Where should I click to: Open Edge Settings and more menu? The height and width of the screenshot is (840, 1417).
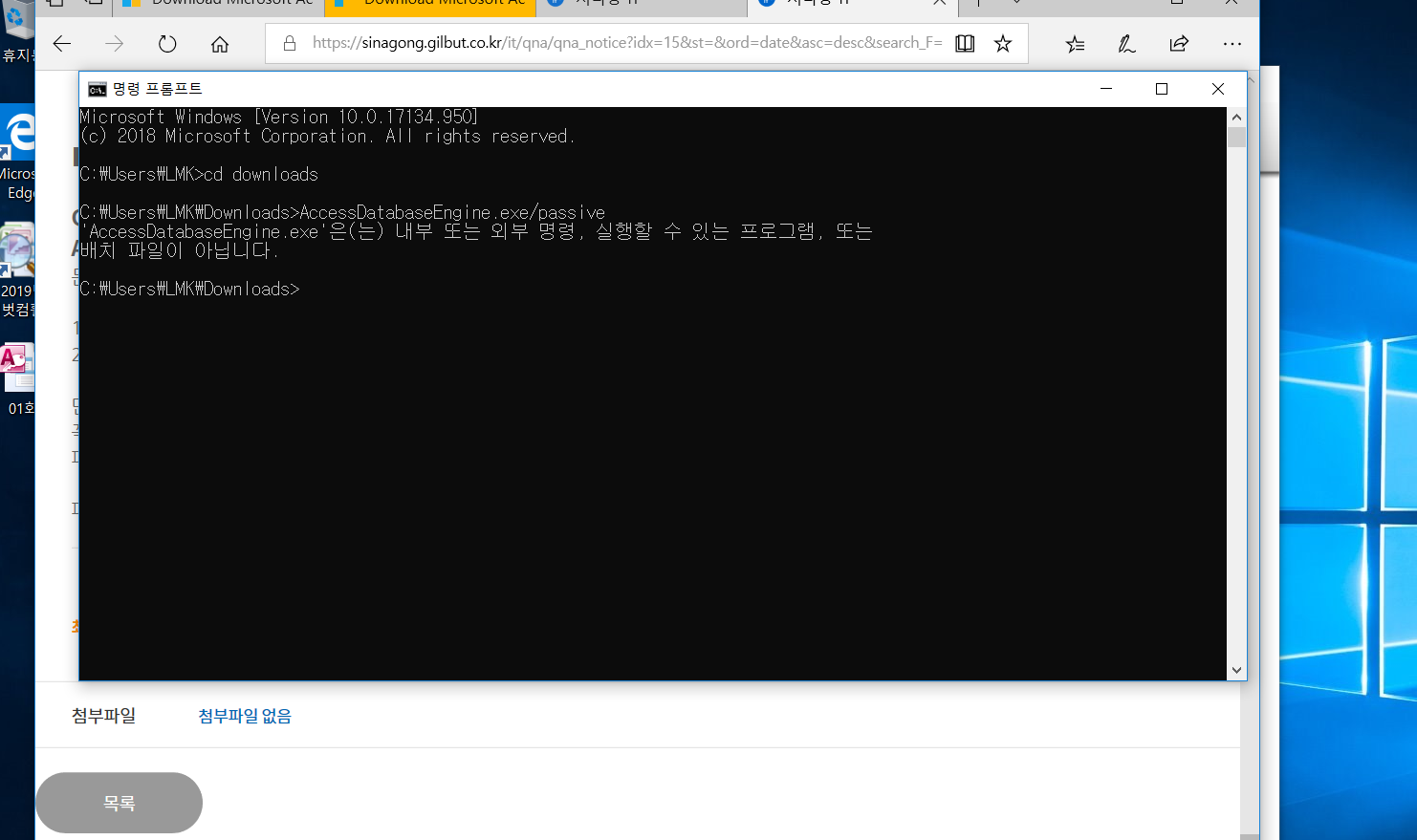tap(1232, 44)
